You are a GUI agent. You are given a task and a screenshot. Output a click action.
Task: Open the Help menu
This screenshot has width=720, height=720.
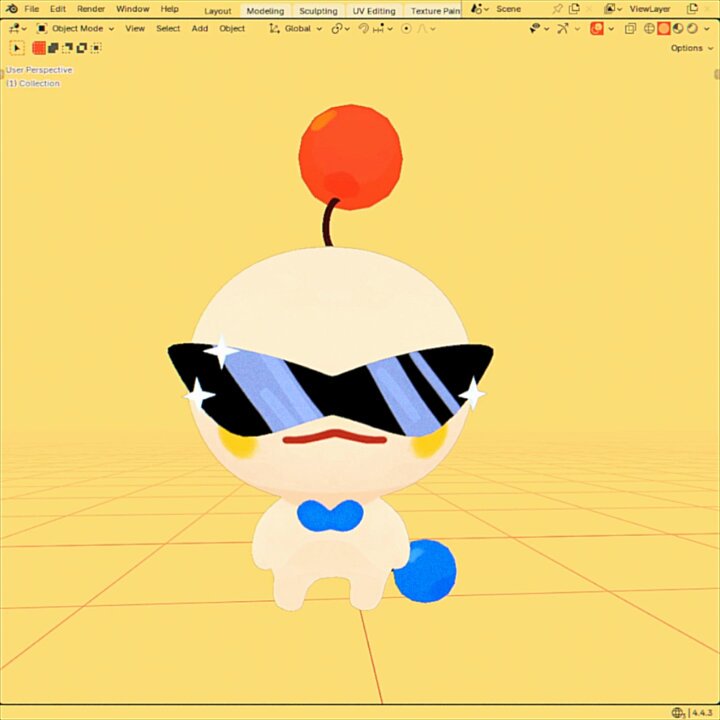[x=169, y=9]
